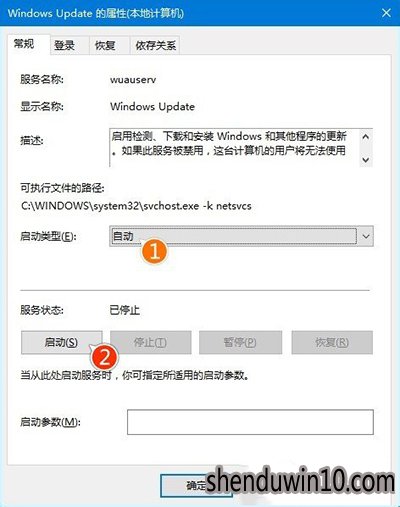This screenshot has width=400, height=507.
Task: Click the red number 2 marker
Action: [x=104, y=357]
